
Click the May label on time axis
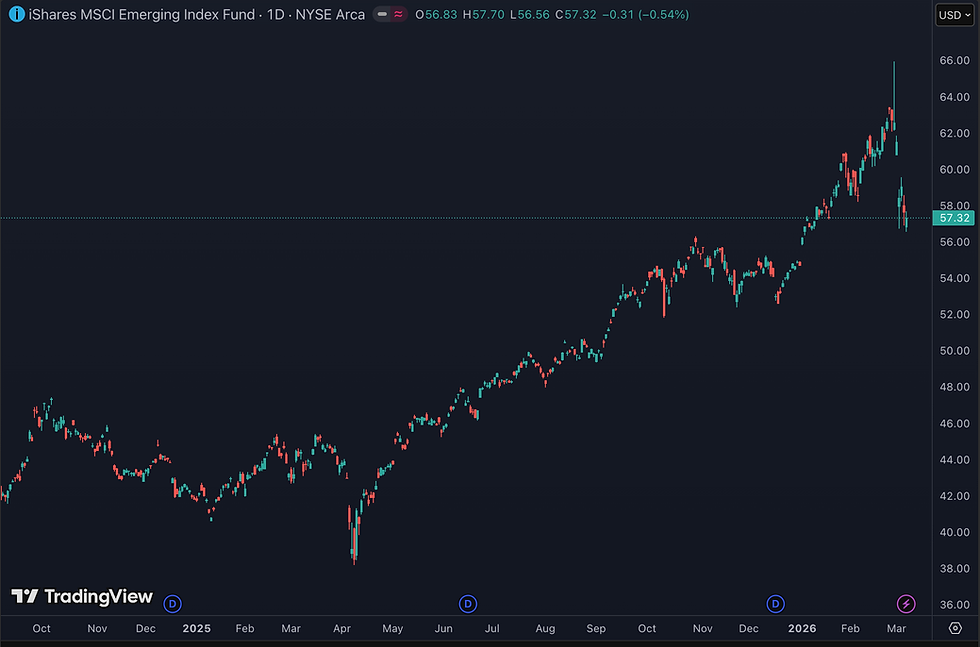392,628
